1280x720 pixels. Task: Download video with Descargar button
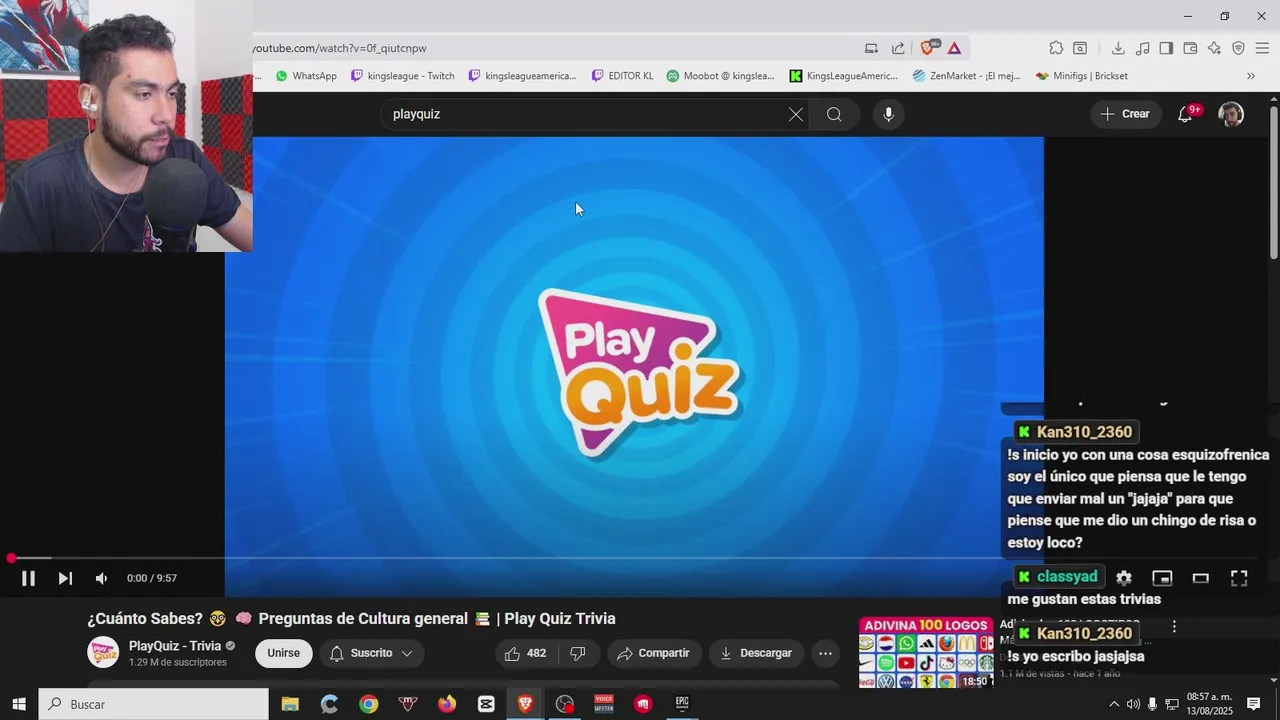[x=756, y=653]
